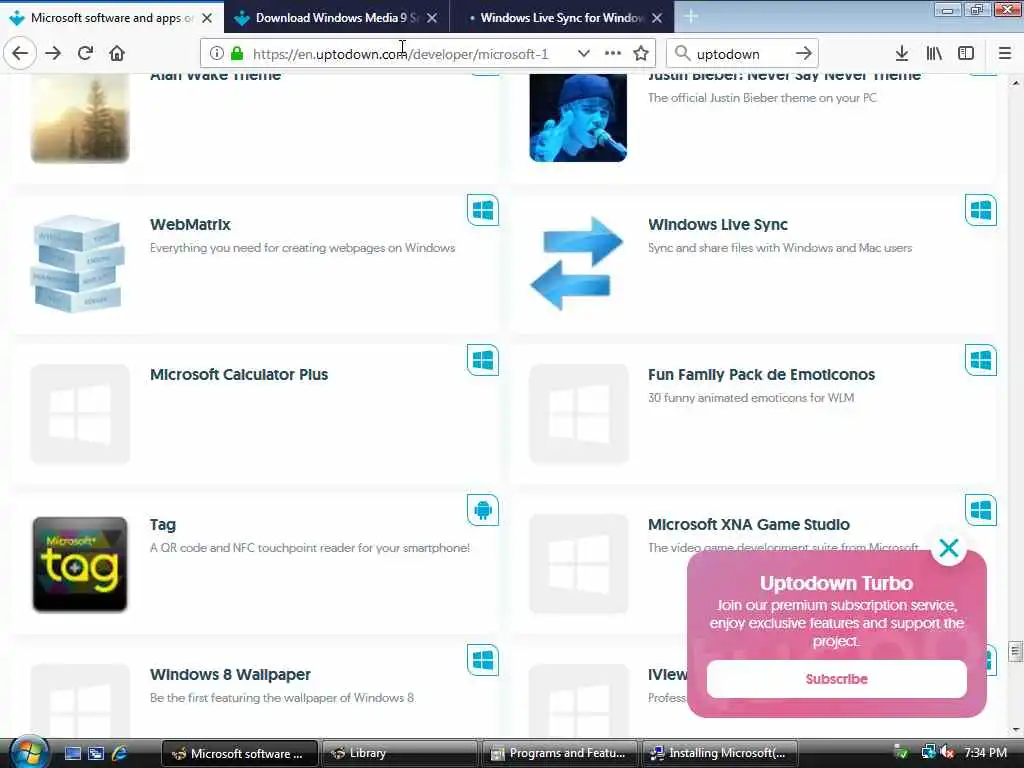
Task: Click Show Desktop quick launch icon
Action: point(73,754)
